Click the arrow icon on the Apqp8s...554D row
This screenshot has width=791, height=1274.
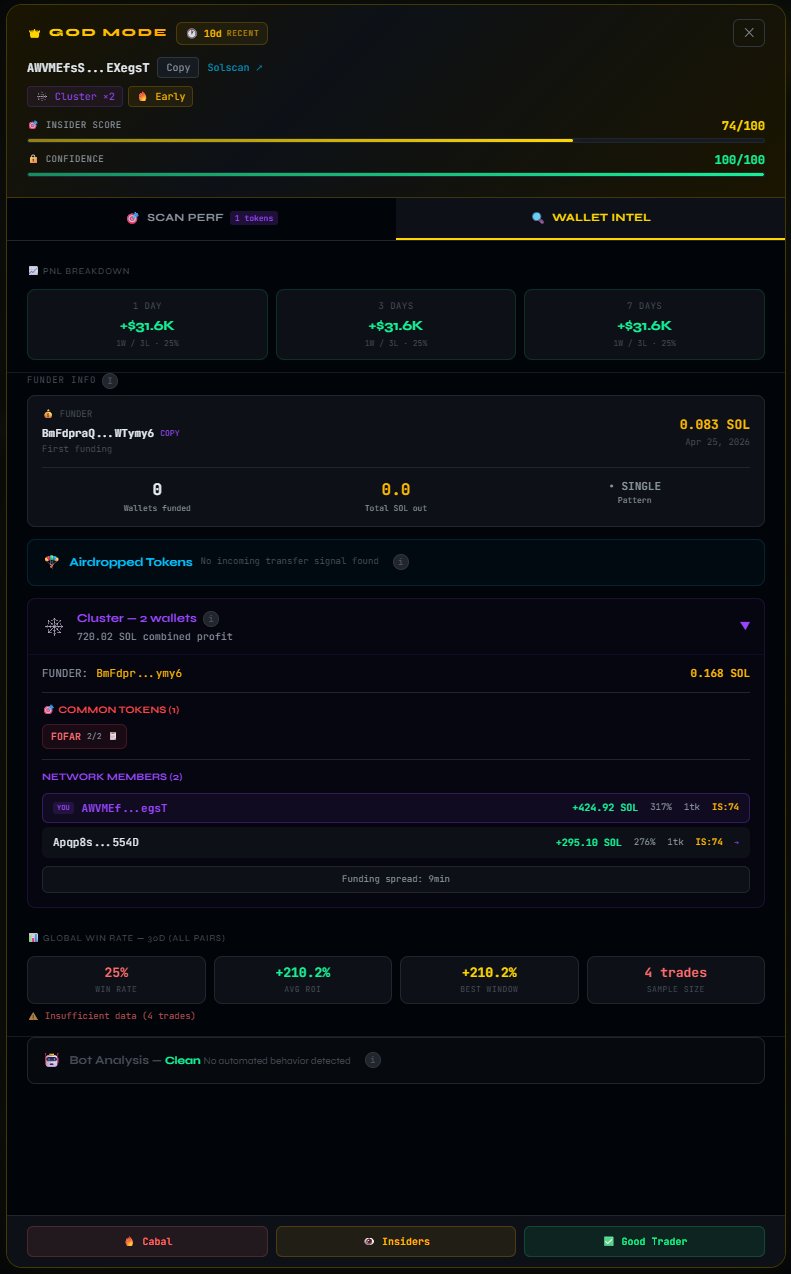tap(737, 842)
